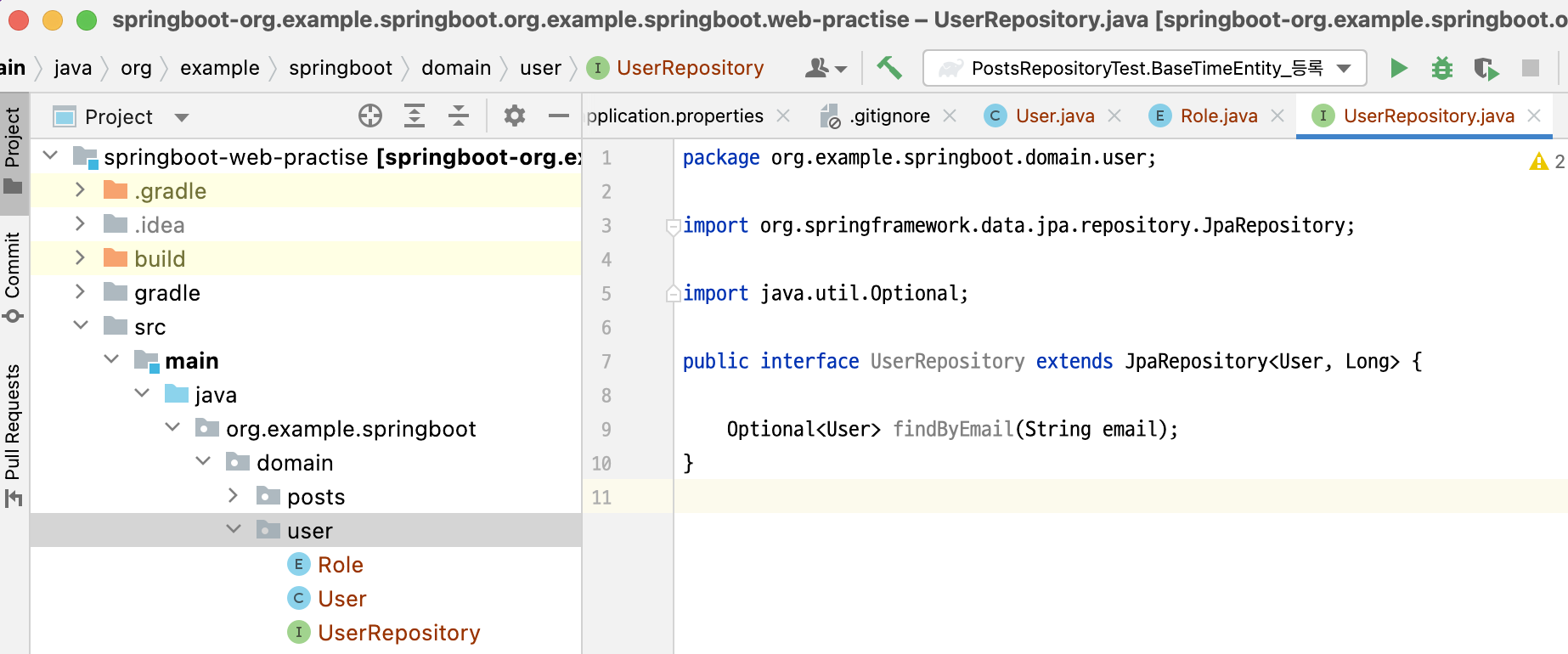The width and height of the screenshot is (1568, 654).
Task: Select opened file with the locate target icon
Action: (370, 116)
